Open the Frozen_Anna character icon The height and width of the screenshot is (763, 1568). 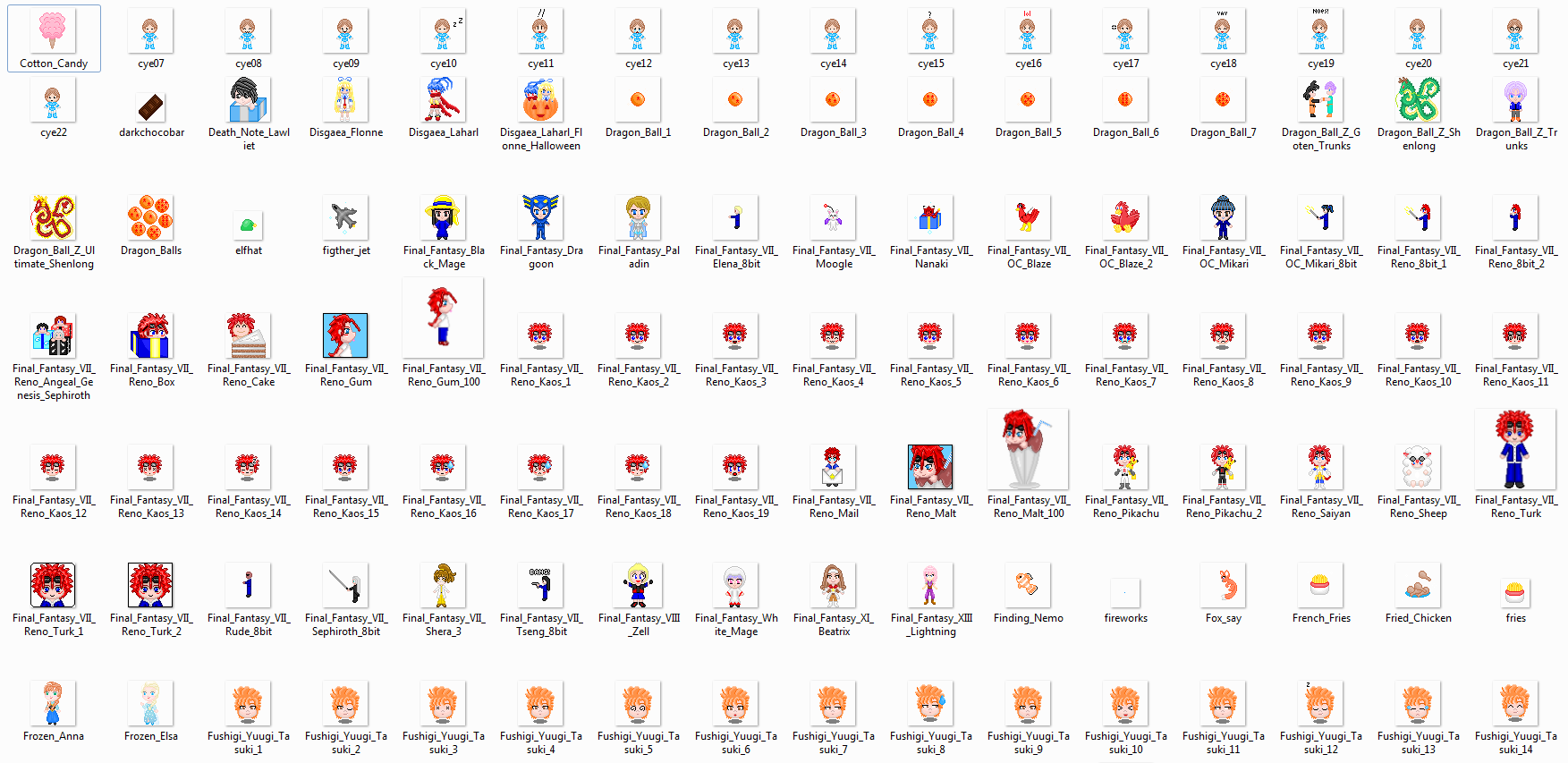[53, 703]
